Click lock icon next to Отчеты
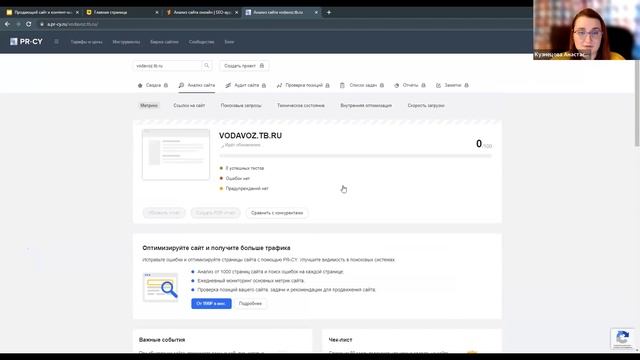640x360 pixels. pyautogui.click(x=423, y=85)
